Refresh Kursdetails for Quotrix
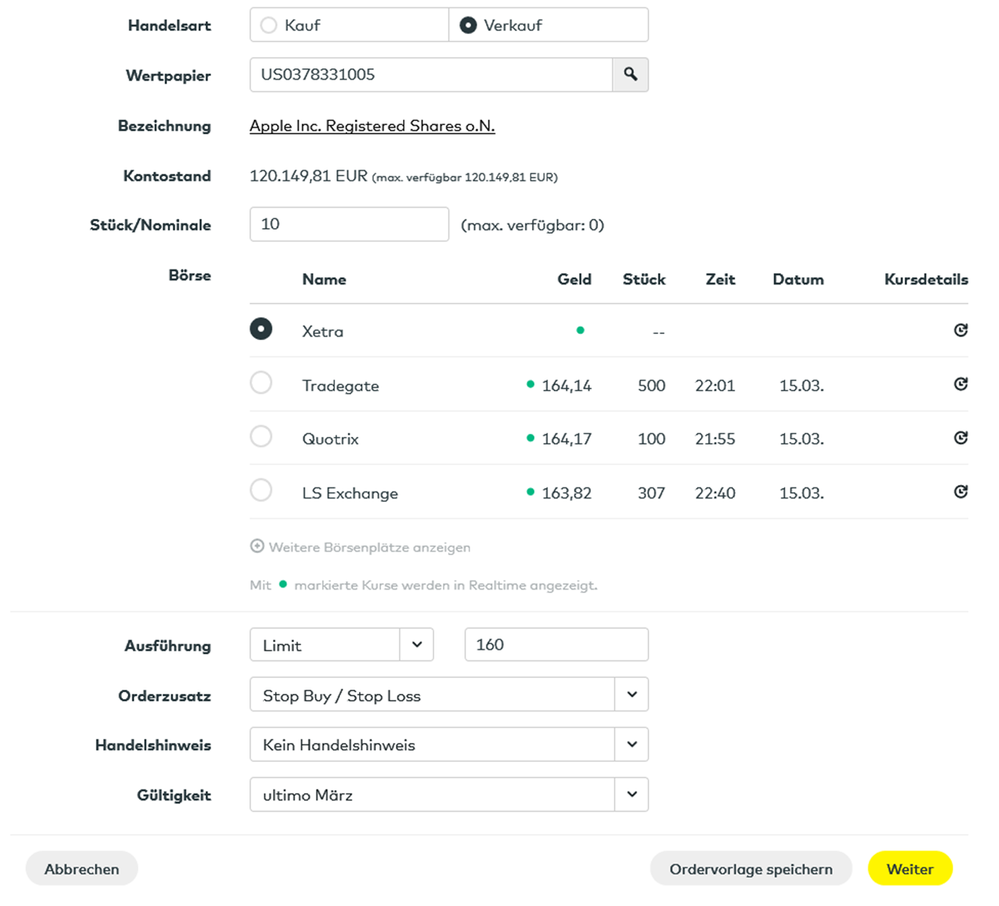The height and width of the screenshot is (906, 999). pos(960,438)
